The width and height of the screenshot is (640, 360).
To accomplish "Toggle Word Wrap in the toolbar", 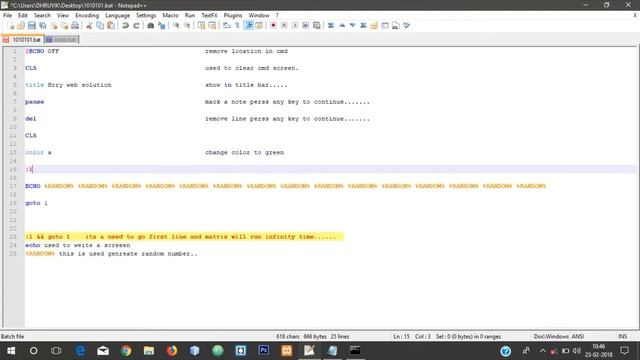I will pos(227,26).
